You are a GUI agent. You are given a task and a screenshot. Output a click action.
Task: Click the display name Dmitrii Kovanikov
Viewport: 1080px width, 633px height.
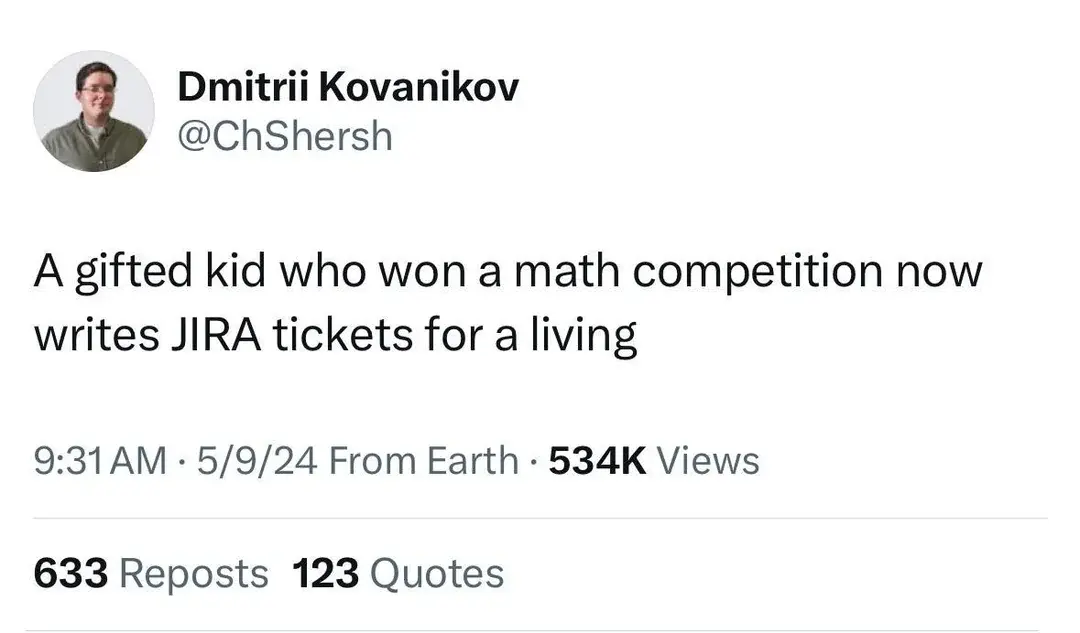pyautogui.click(x=348, y=87)
